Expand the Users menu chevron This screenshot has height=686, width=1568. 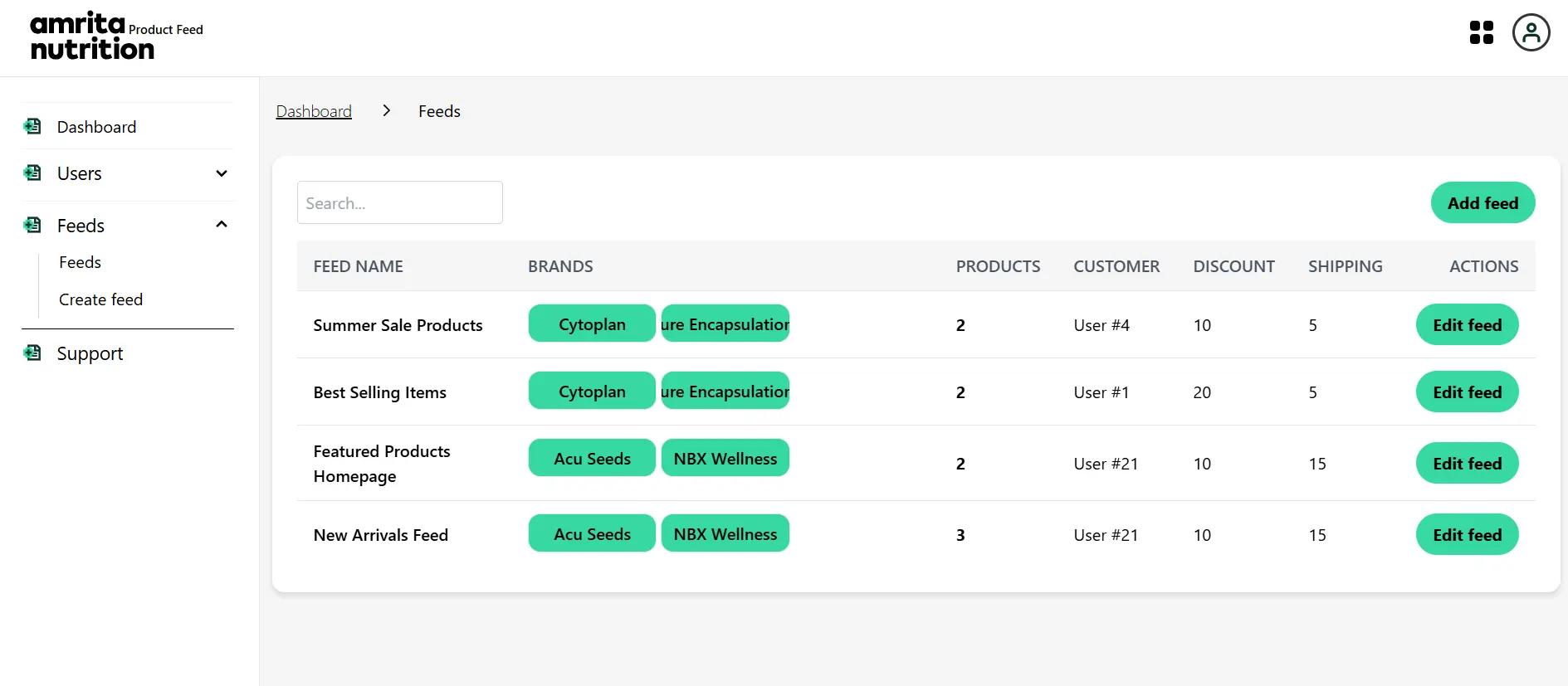[222, 173]
